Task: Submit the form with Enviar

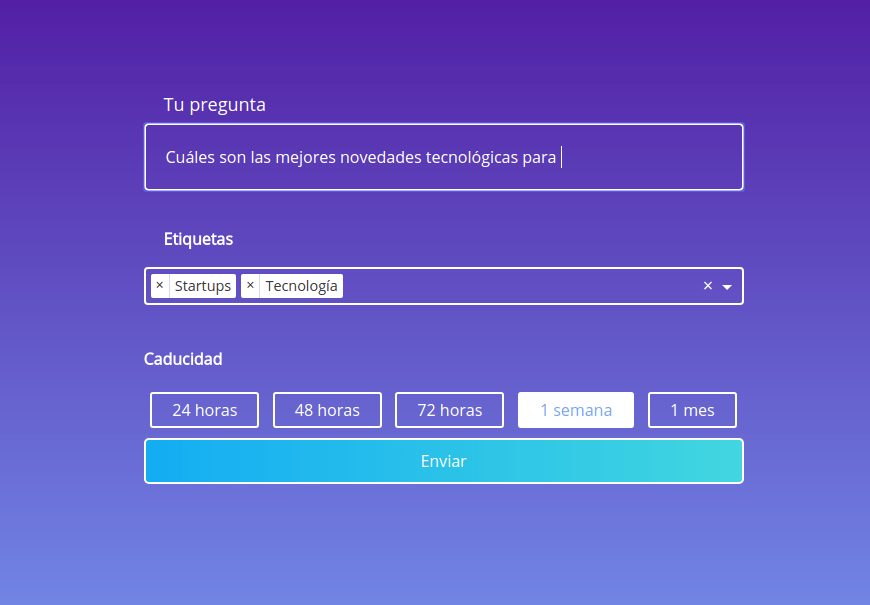Action: [x=443, y=461]
